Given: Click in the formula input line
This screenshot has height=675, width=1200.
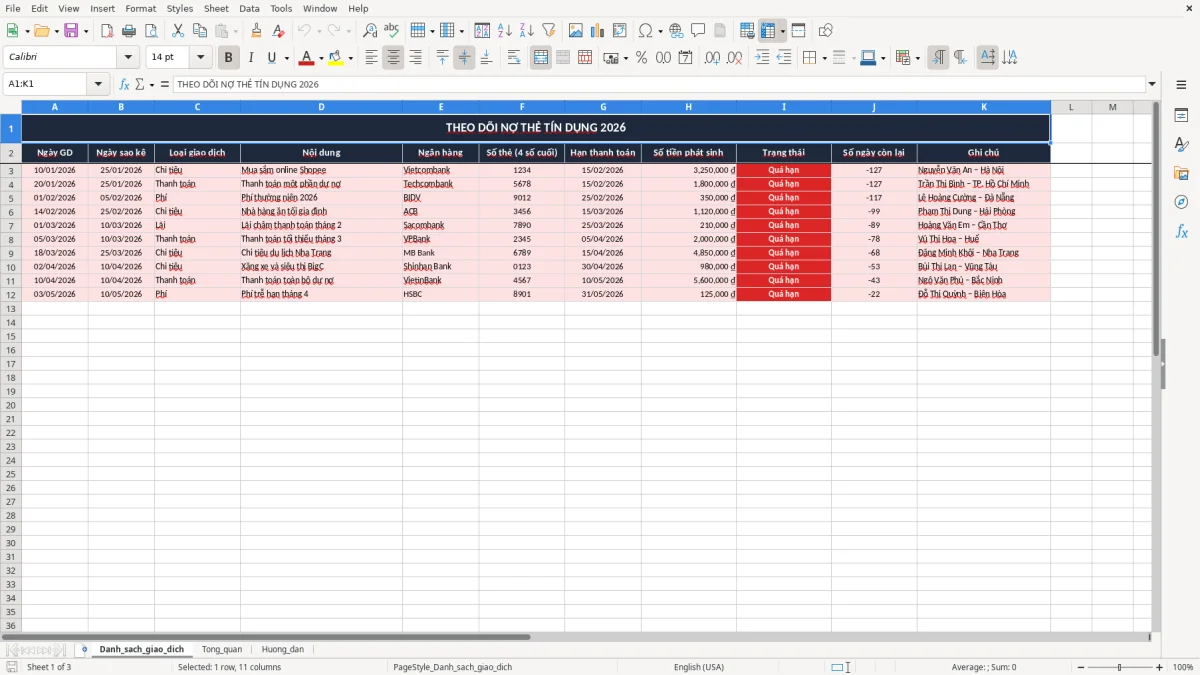Looking at the screenshot, I should [x=658, y=84].
